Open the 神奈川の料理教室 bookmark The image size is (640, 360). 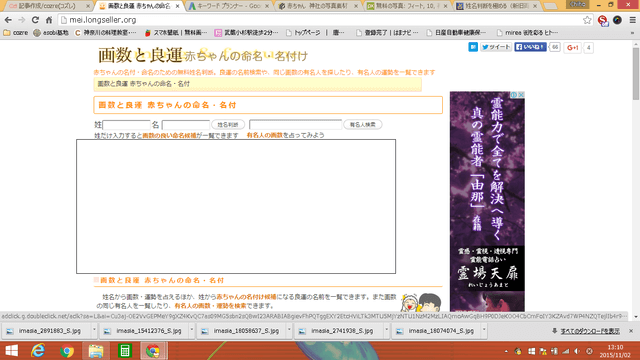pyautogui.click(x=106, y=33)
